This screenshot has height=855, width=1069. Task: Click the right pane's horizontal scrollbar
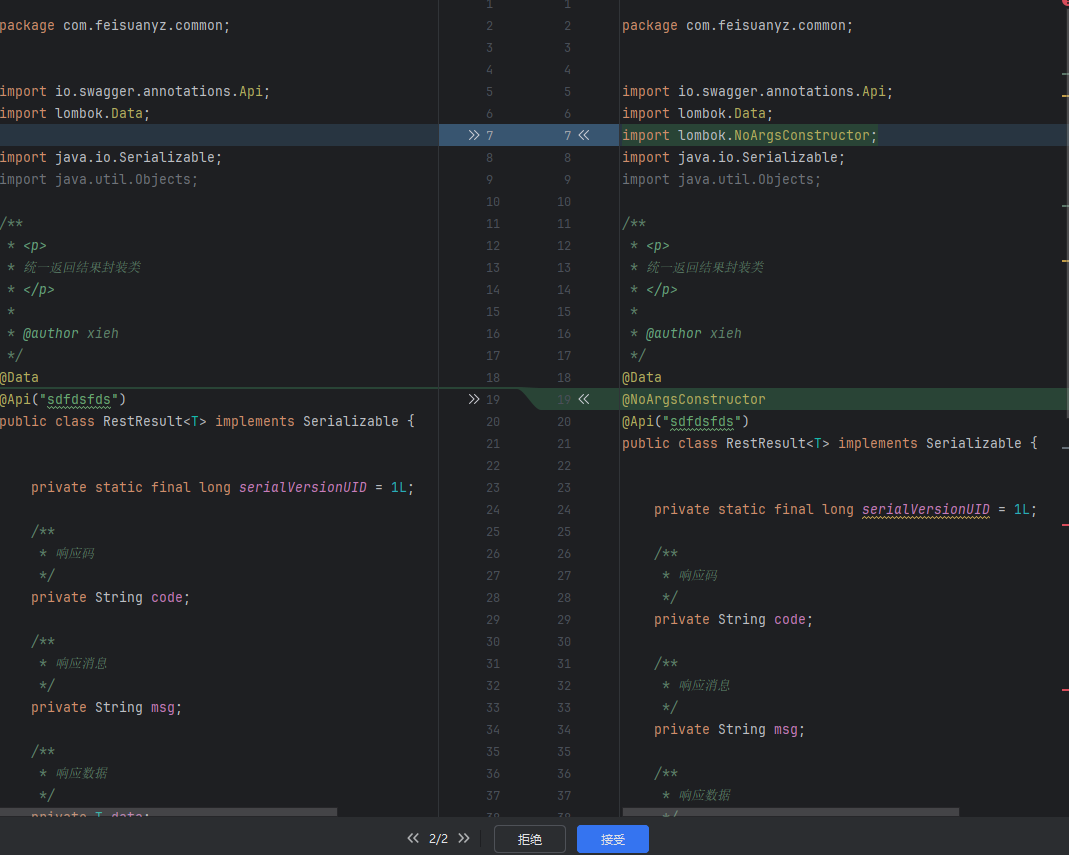(x=790, y=812)
